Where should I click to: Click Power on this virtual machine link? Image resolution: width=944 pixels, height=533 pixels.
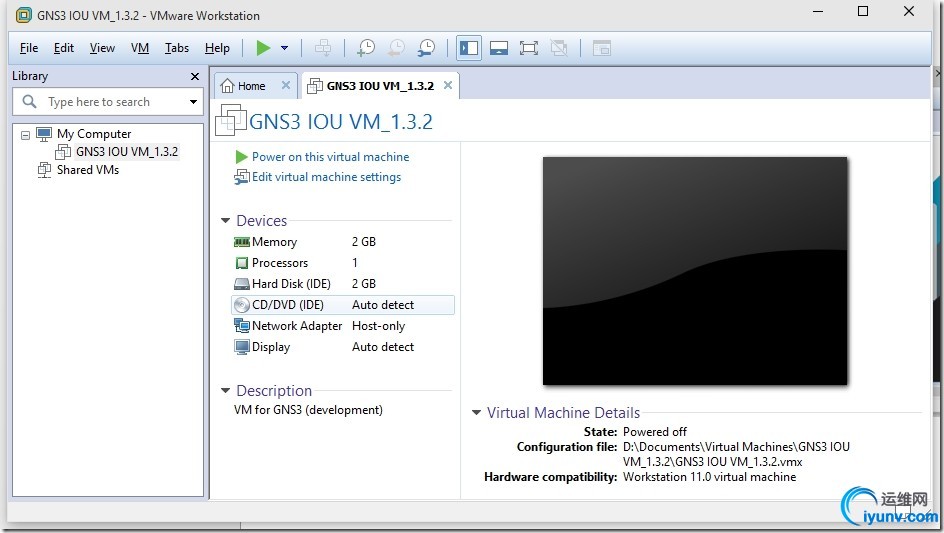(x=330, y=157)
